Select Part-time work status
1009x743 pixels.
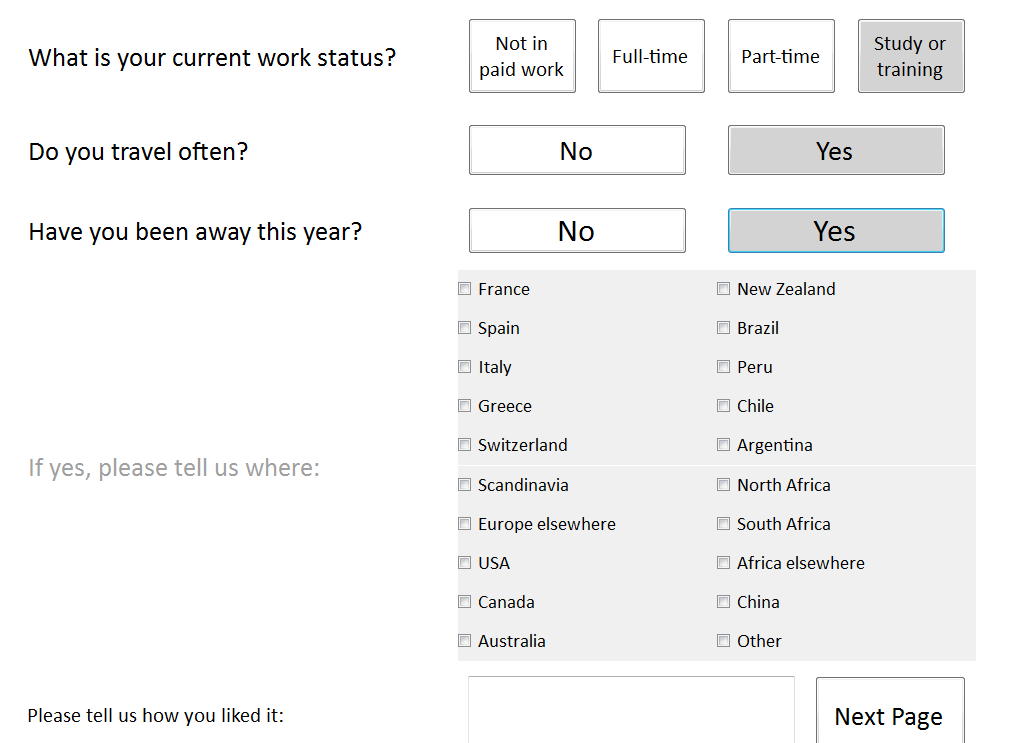tap(781, 56)
